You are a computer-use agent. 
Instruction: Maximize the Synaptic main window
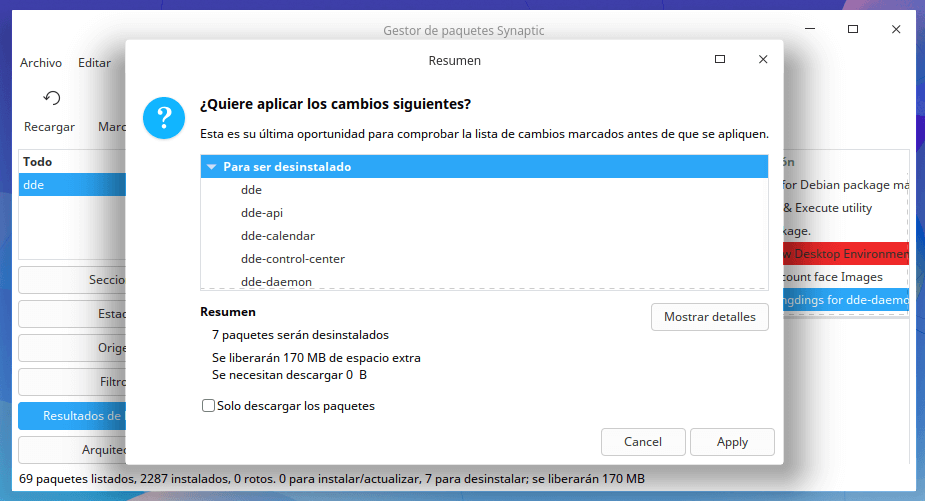coord(853,29)
